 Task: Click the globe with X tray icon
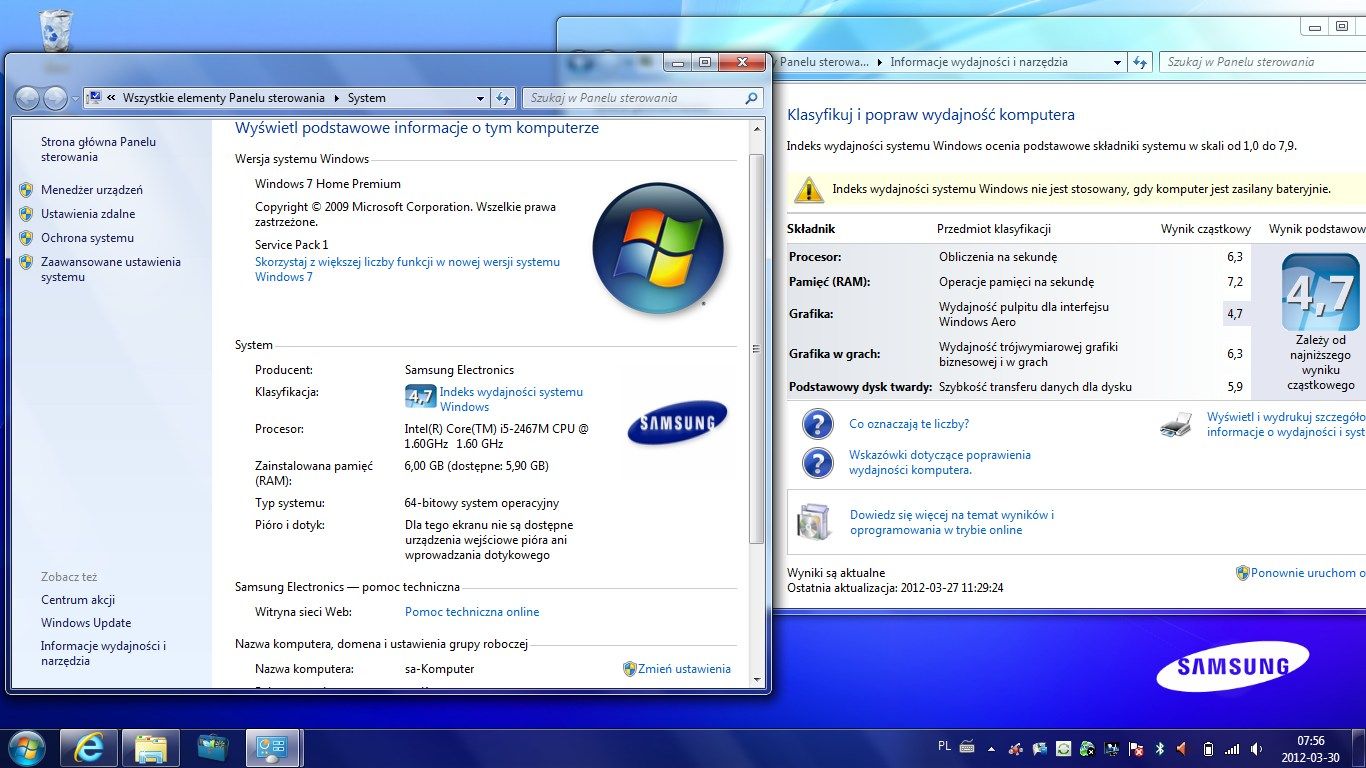(x=1087, y=748)
